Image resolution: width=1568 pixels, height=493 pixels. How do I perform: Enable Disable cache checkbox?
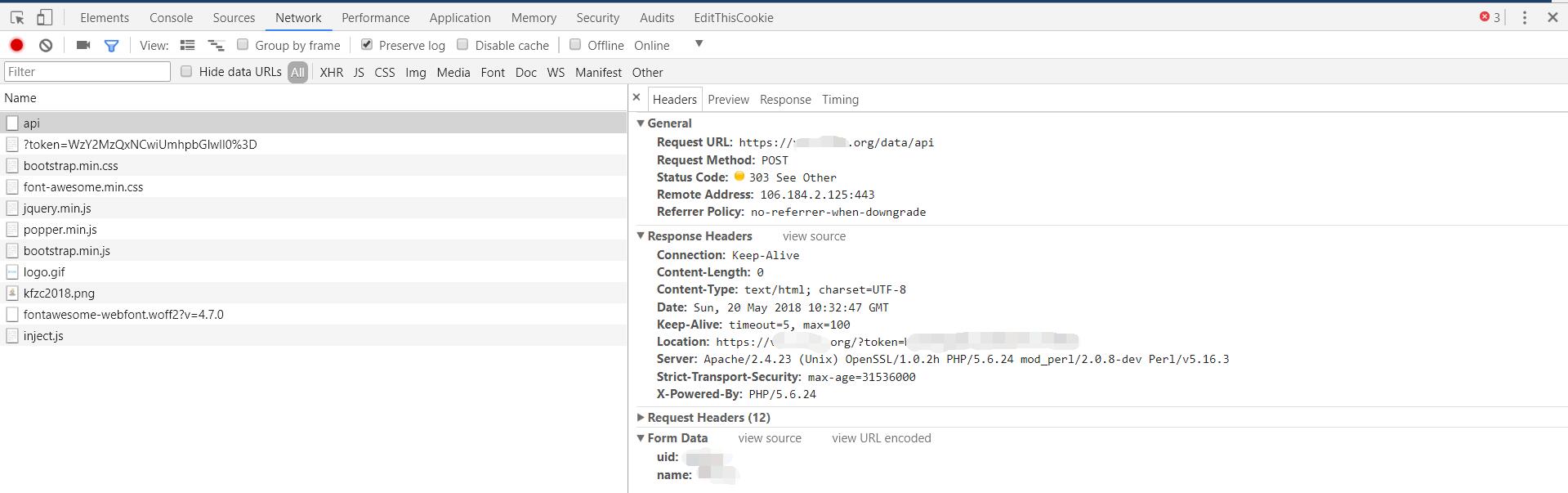[x=462, y=44]
